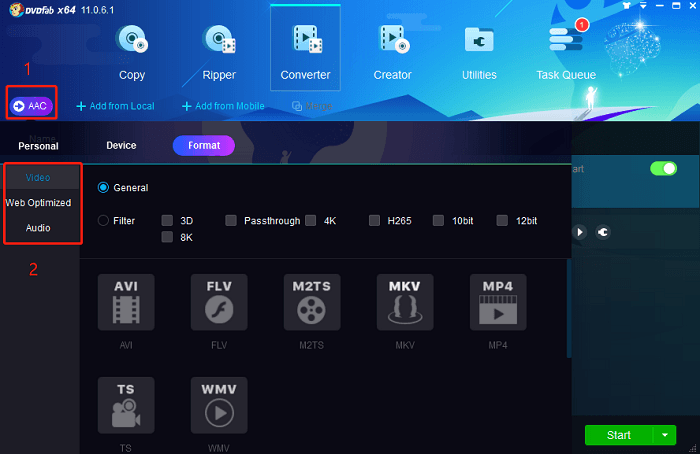Click Add from Mobile
The width and height of the screenshot is (700, 454).
pos(223,106)
